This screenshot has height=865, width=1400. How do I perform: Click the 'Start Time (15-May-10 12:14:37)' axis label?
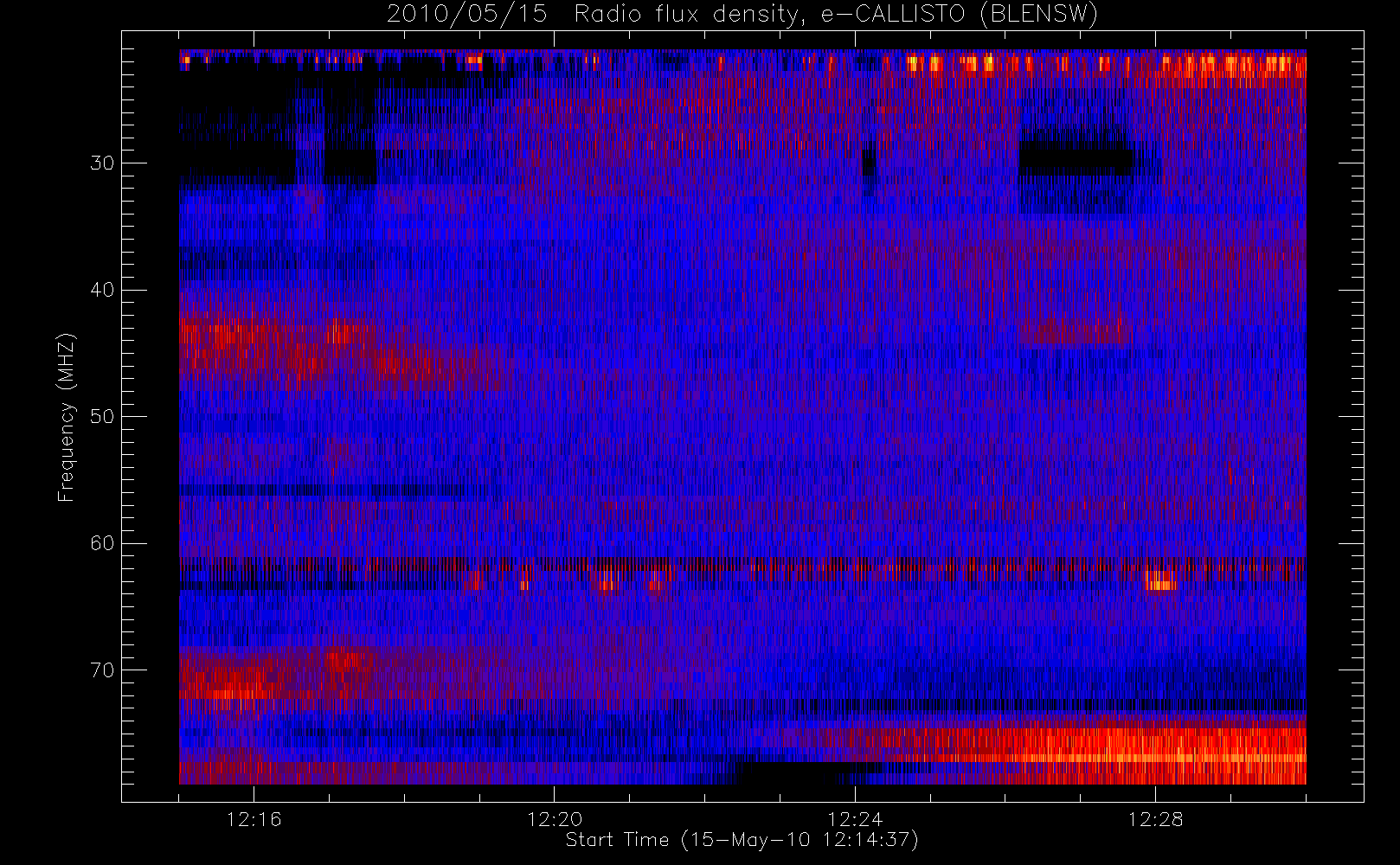coord(742,840)
